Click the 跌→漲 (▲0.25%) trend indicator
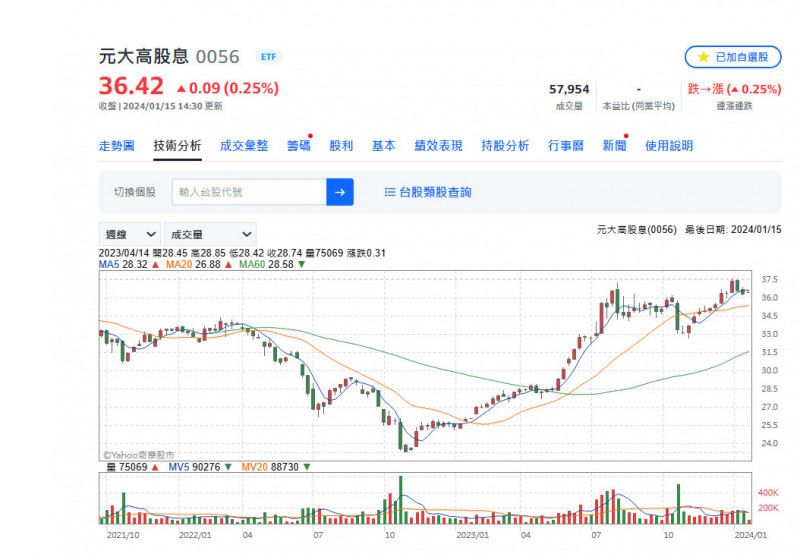800x554 pixels. 734,89
